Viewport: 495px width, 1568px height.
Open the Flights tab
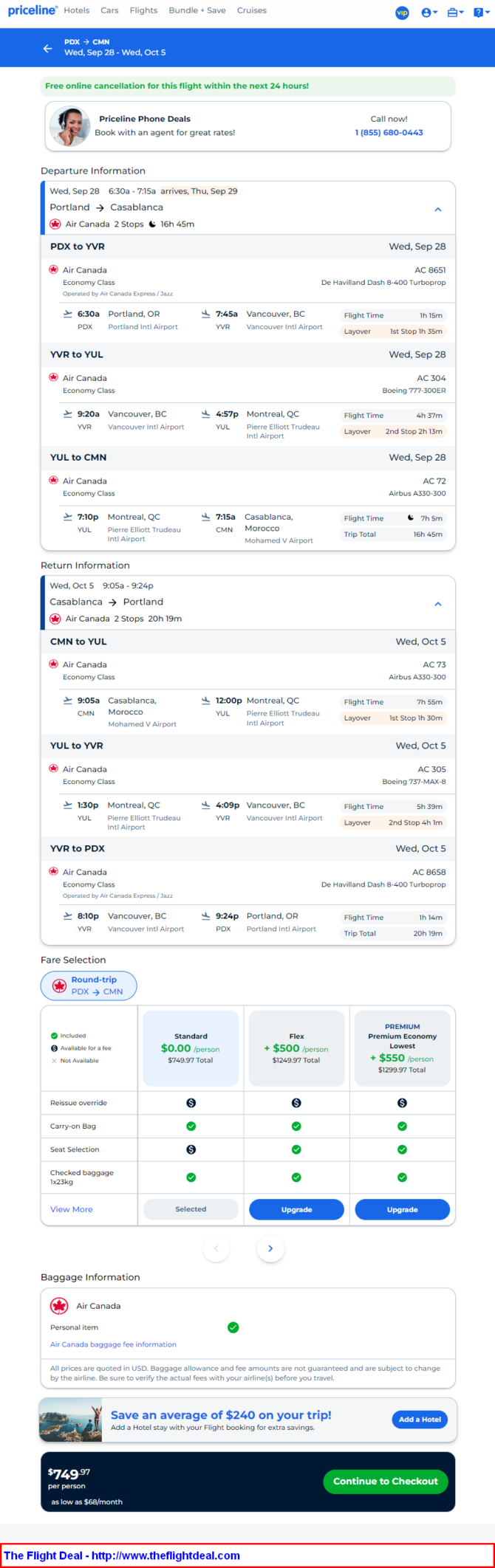pos(143,10)
